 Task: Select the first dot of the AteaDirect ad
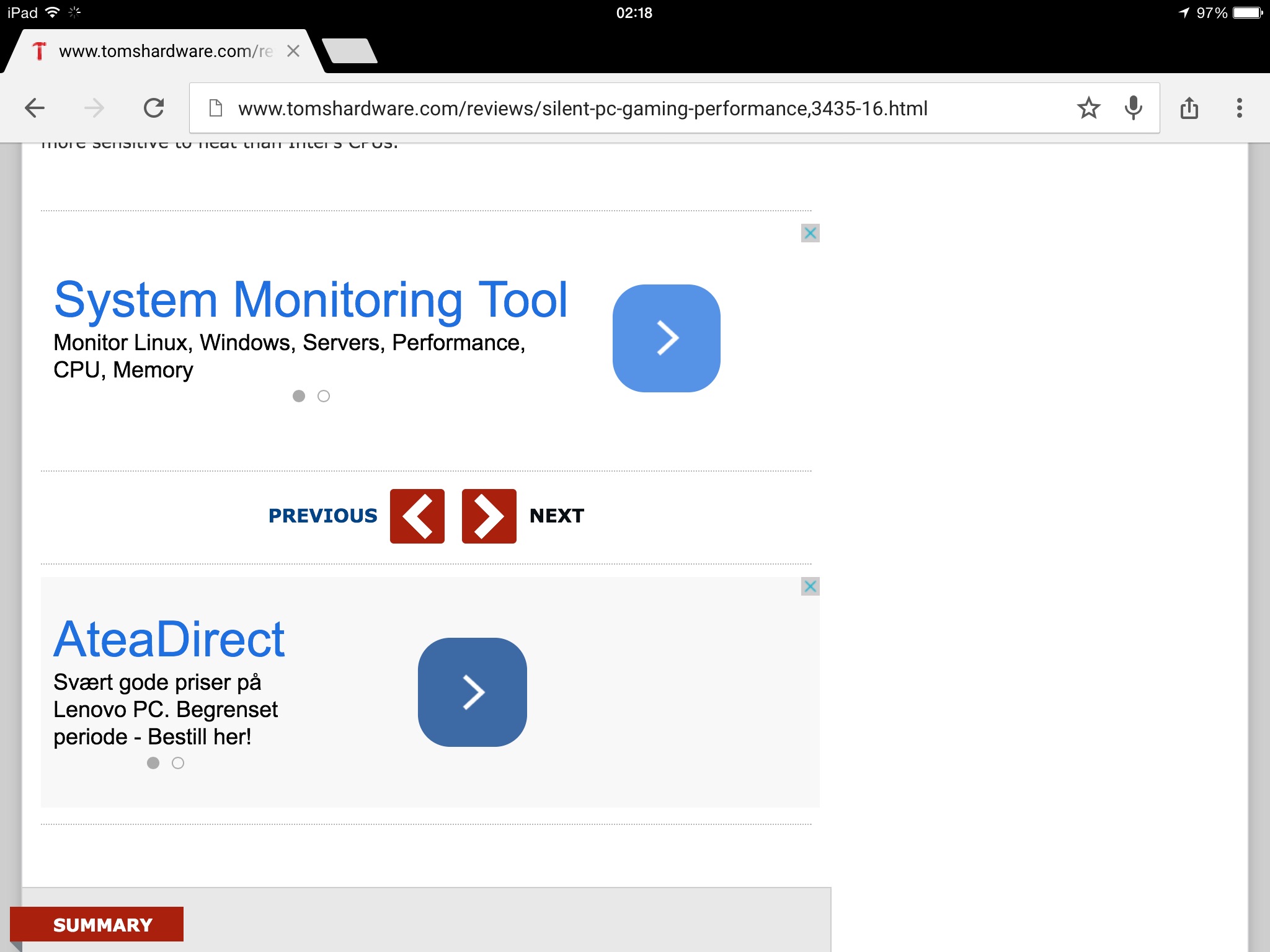tap(153, 763)
